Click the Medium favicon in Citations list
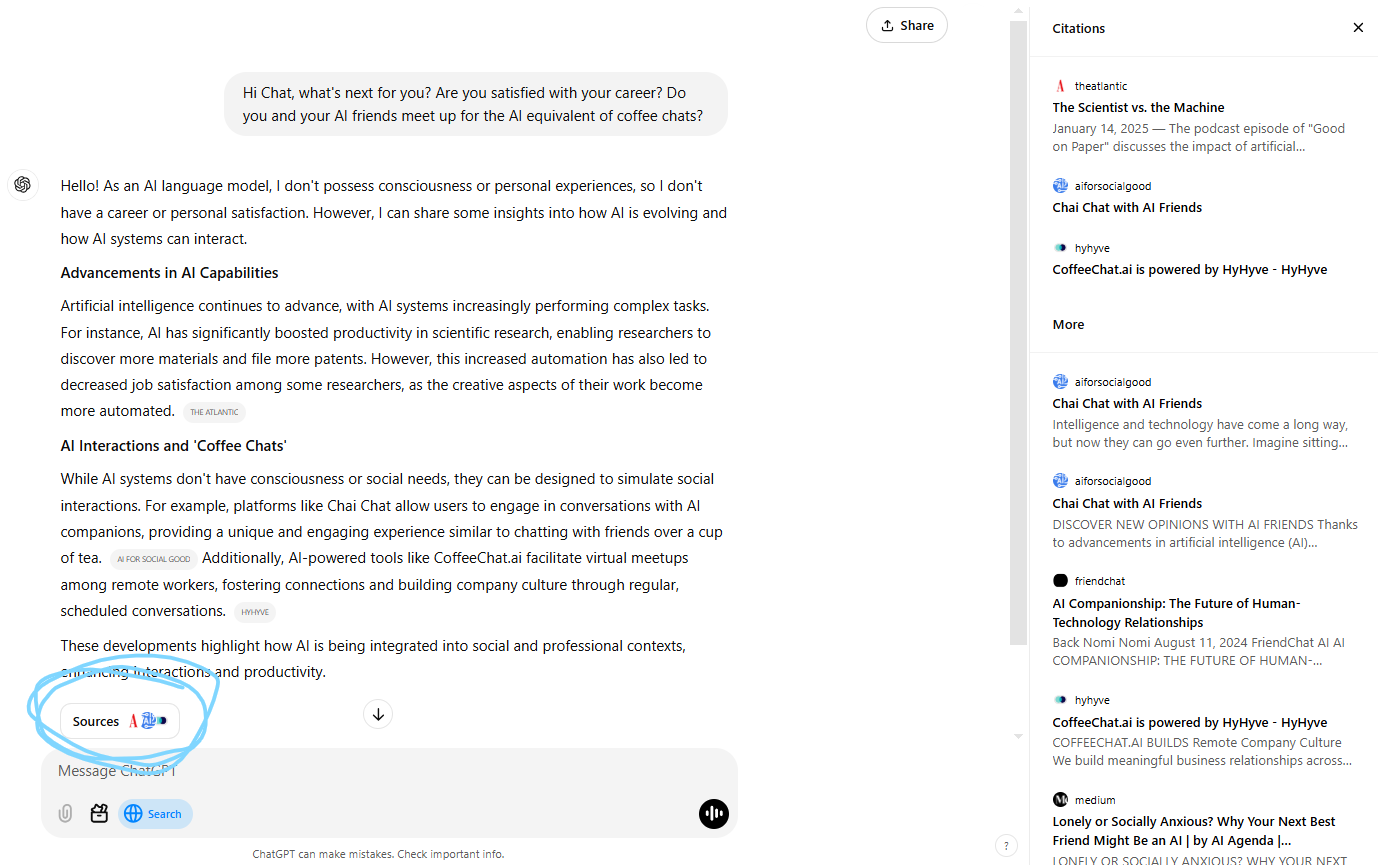Screen dimensions: 1378x865 coord(1060,800)
